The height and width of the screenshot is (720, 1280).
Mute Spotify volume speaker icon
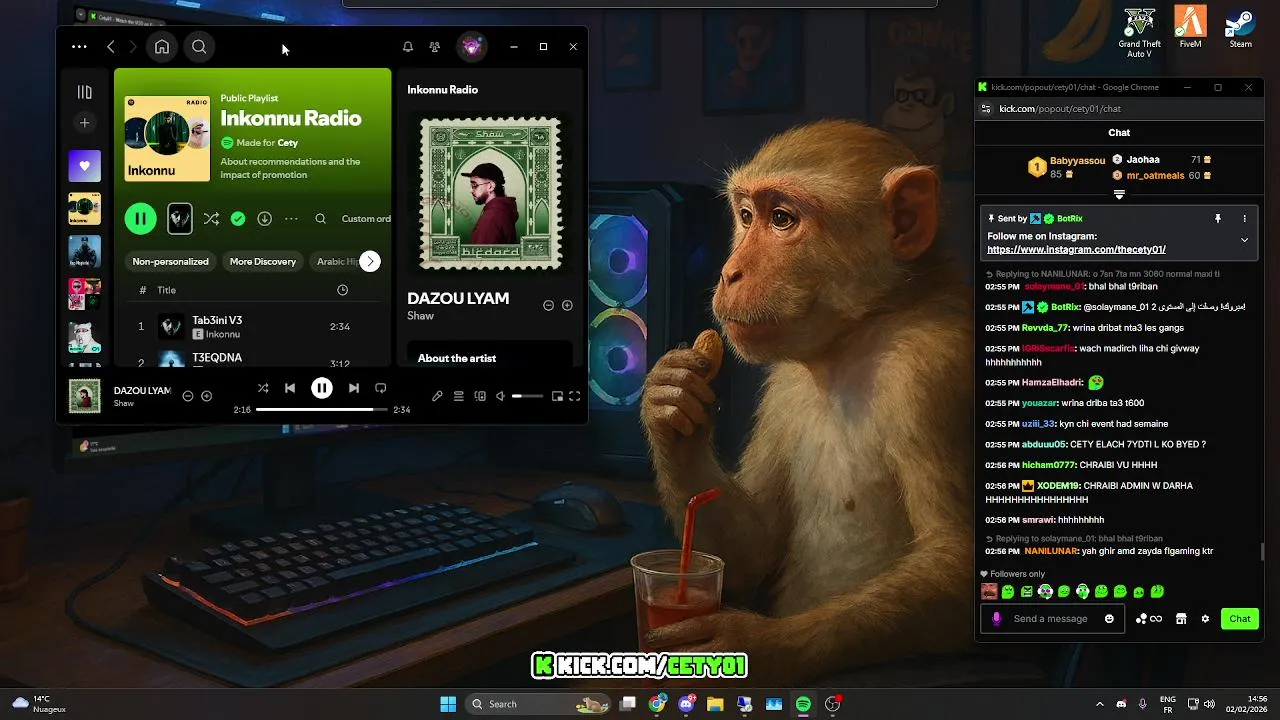501,396
